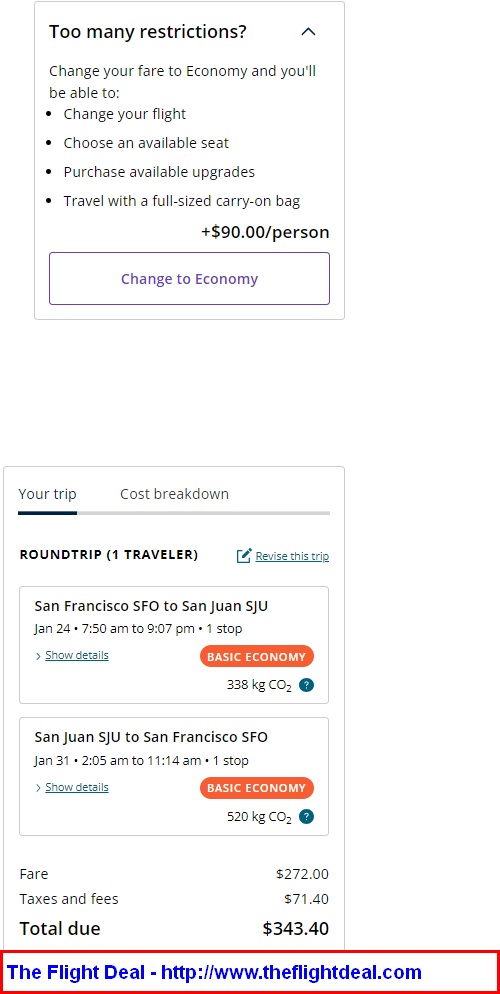Viewport: 500px width, 994px height.
Task: Select San Francisco SFO to San Juan card
Action: pyautogui.click(x=174, y=645)
